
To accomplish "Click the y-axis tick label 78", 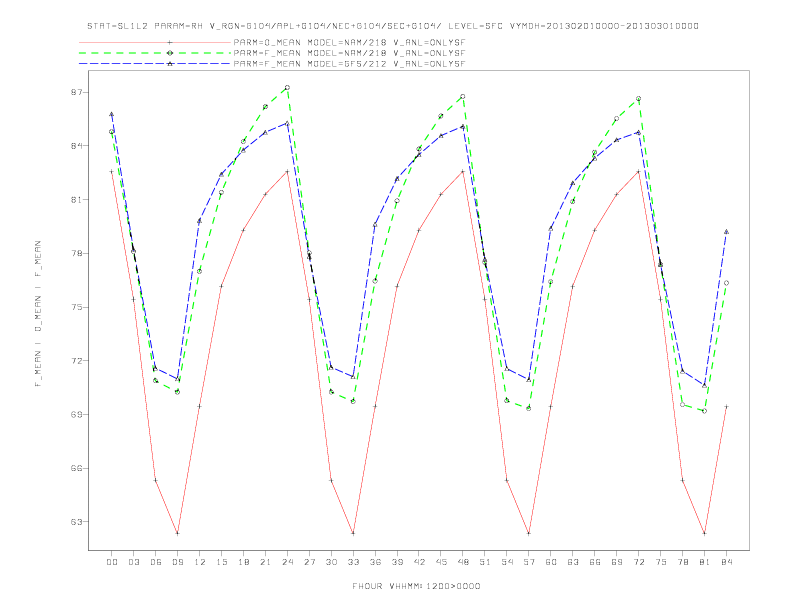I will 77,253.
